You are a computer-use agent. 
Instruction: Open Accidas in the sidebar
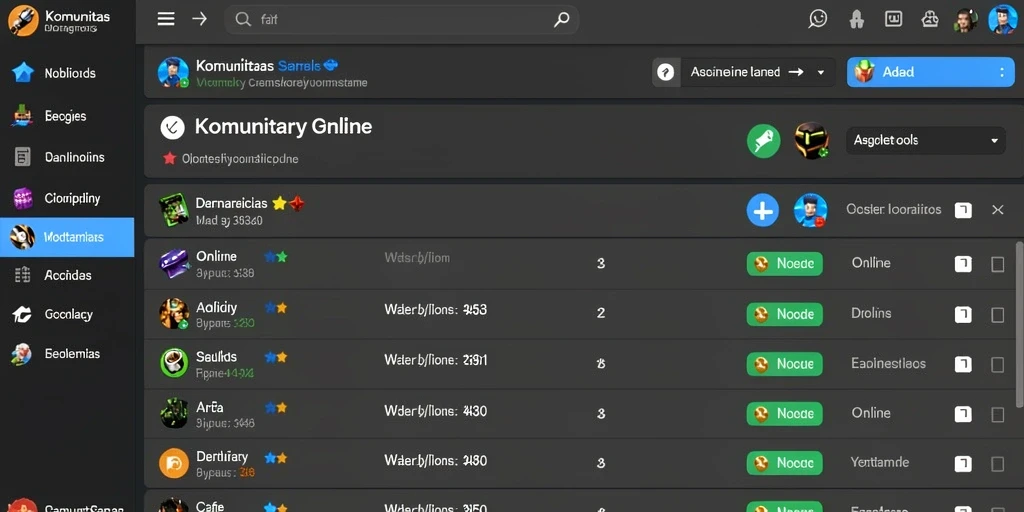[67, 276]
